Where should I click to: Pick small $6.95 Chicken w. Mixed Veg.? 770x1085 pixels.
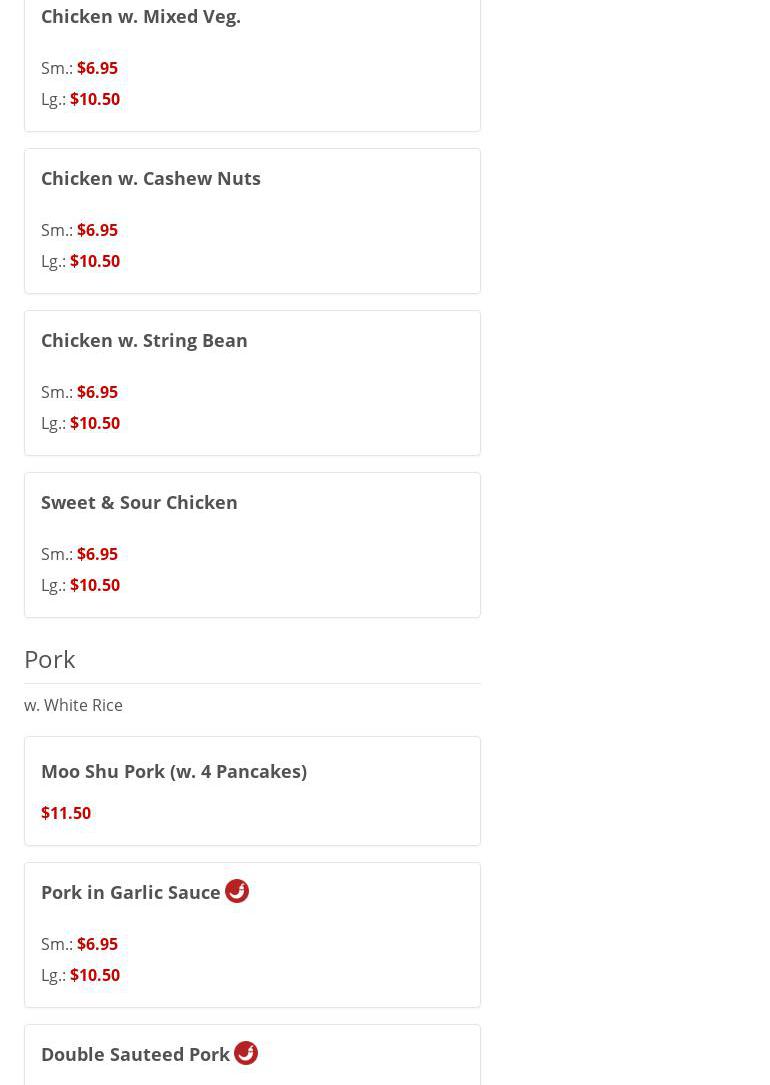click(x=97, y=68)
